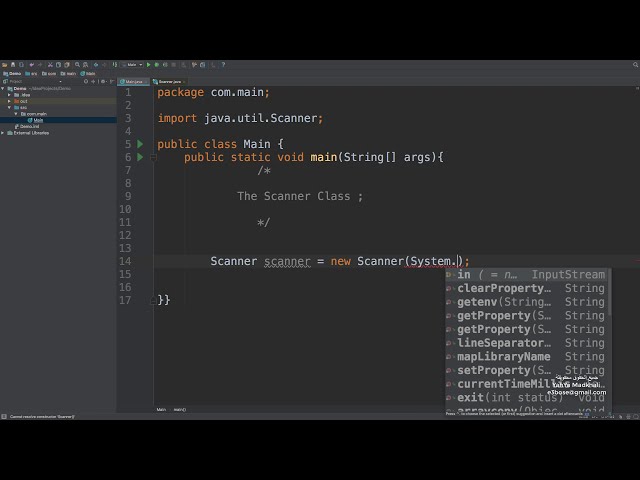Open Project panel gear settings
Screen dimensions: 640x480
tap(103, 81)
